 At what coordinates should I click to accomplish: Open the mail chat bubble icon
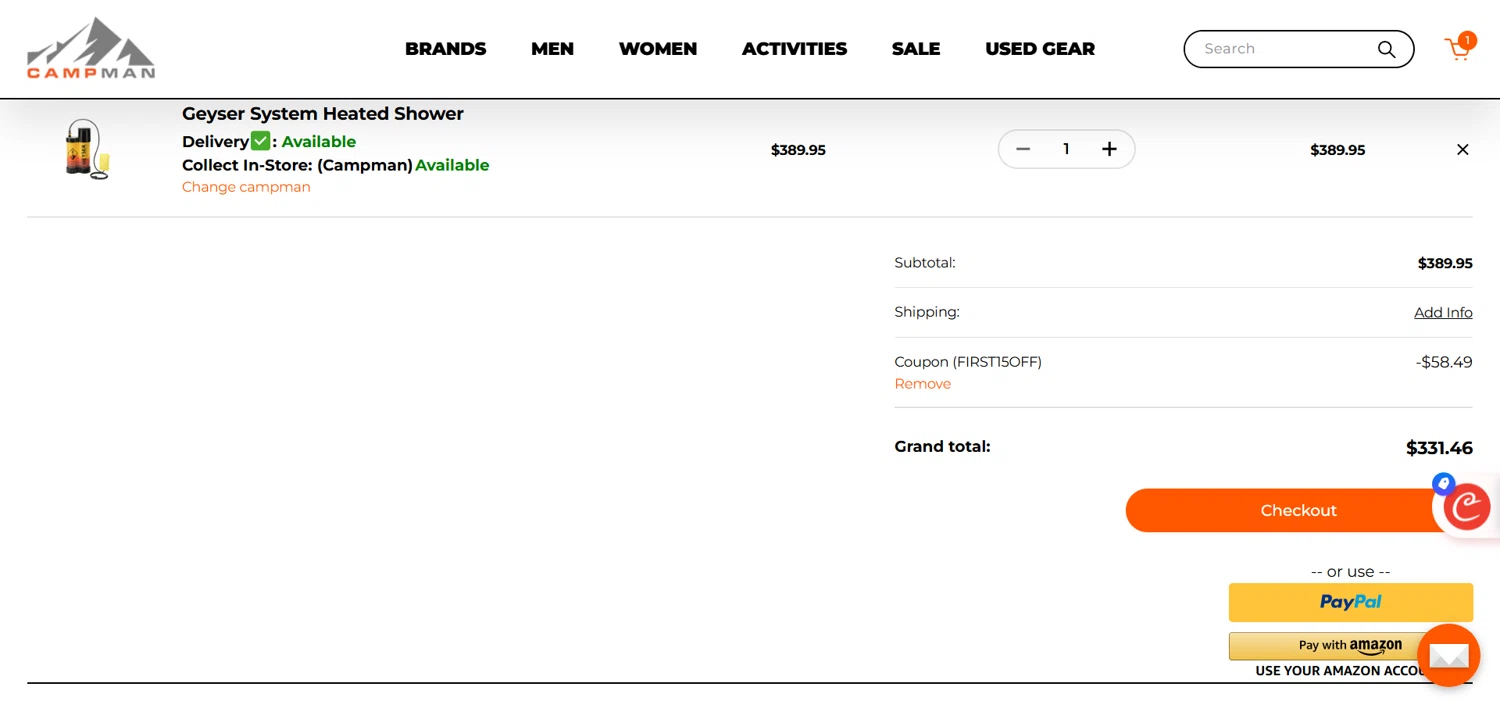[1448, 655]
